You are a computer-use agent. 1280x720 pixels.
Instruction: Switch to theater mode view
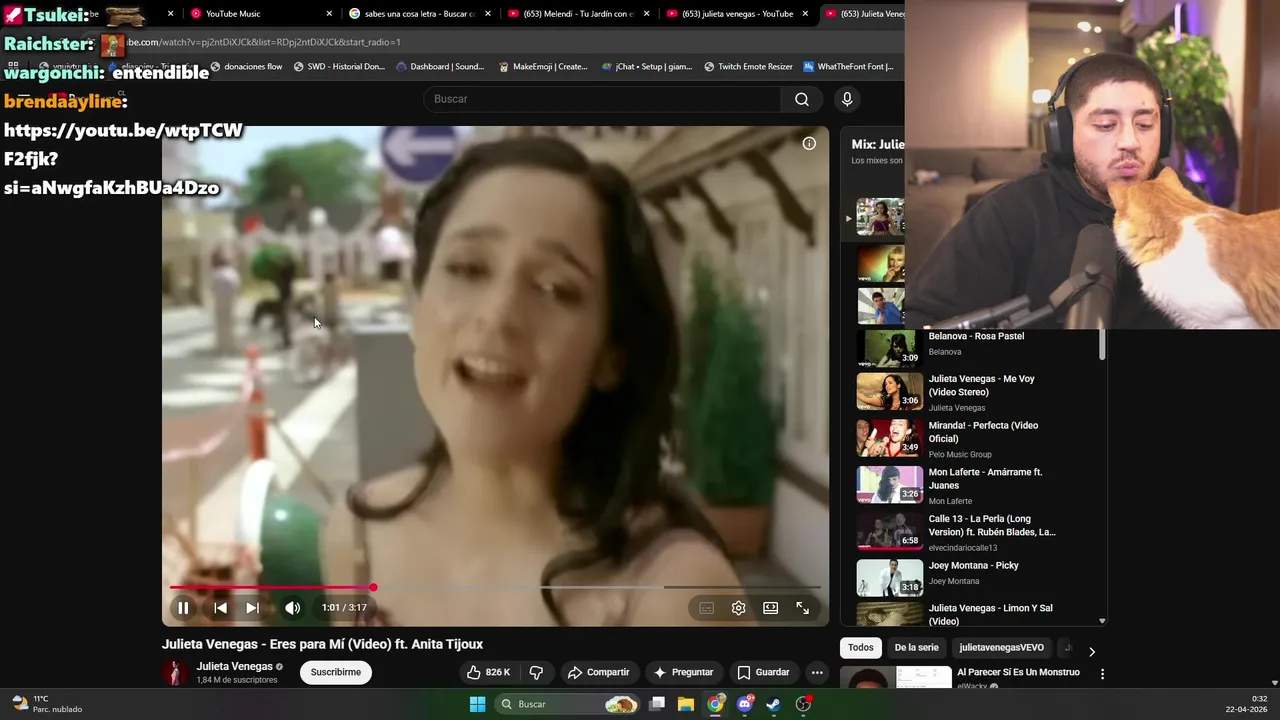(770, 608)
